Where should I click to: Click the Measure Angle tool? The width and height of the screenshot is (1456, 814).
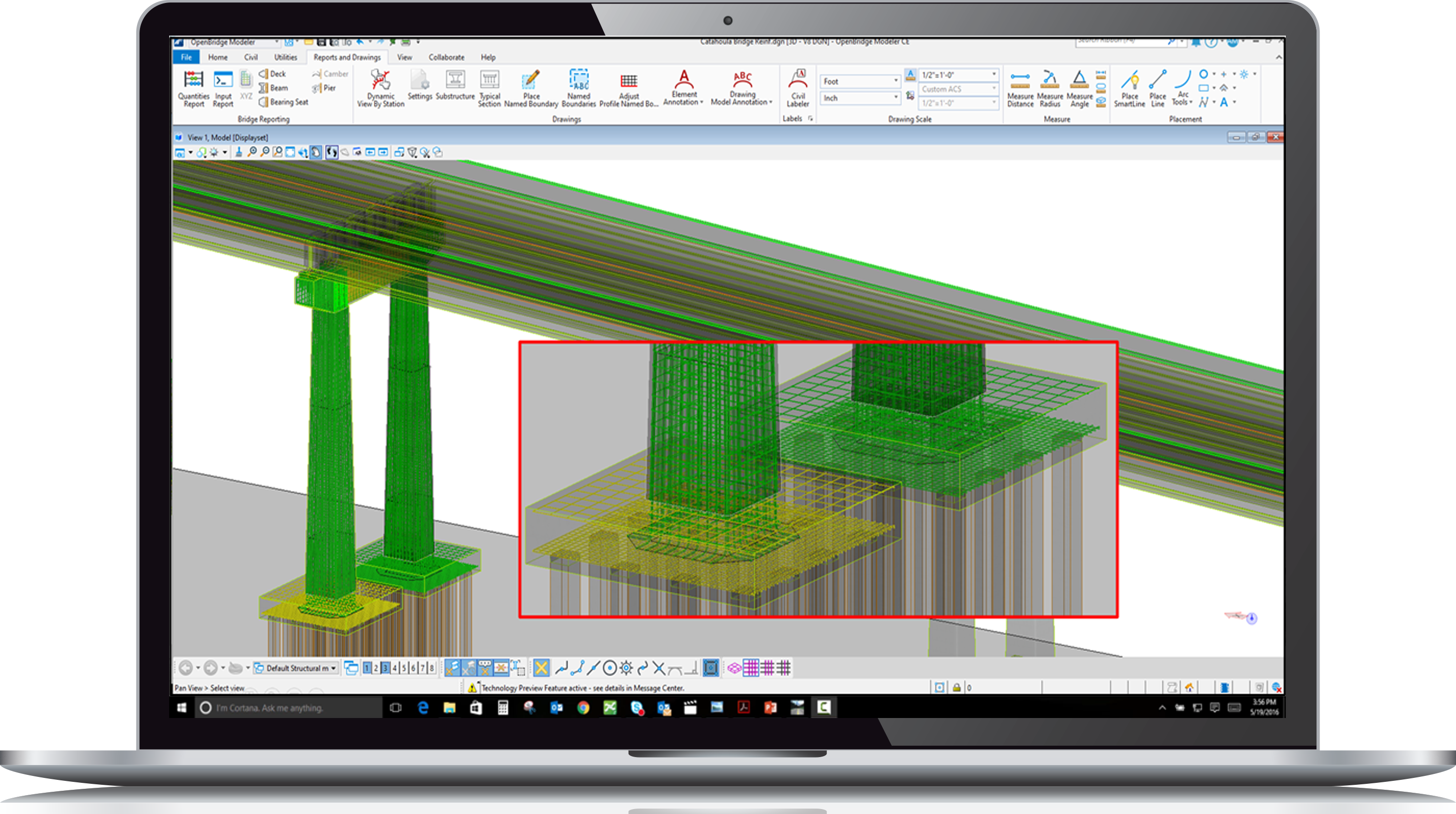click(x=1079, y=88)
